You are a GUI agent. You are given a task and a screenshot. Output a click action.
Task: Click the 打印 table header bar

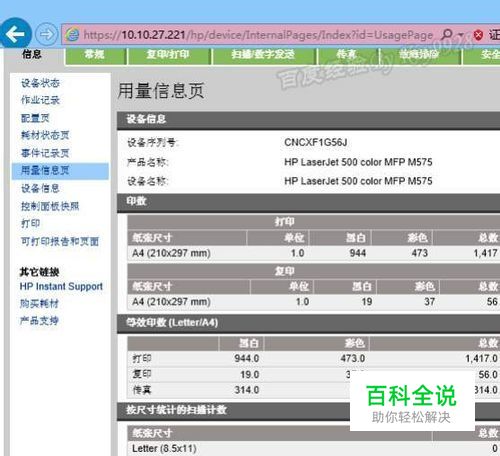point(313,222)
